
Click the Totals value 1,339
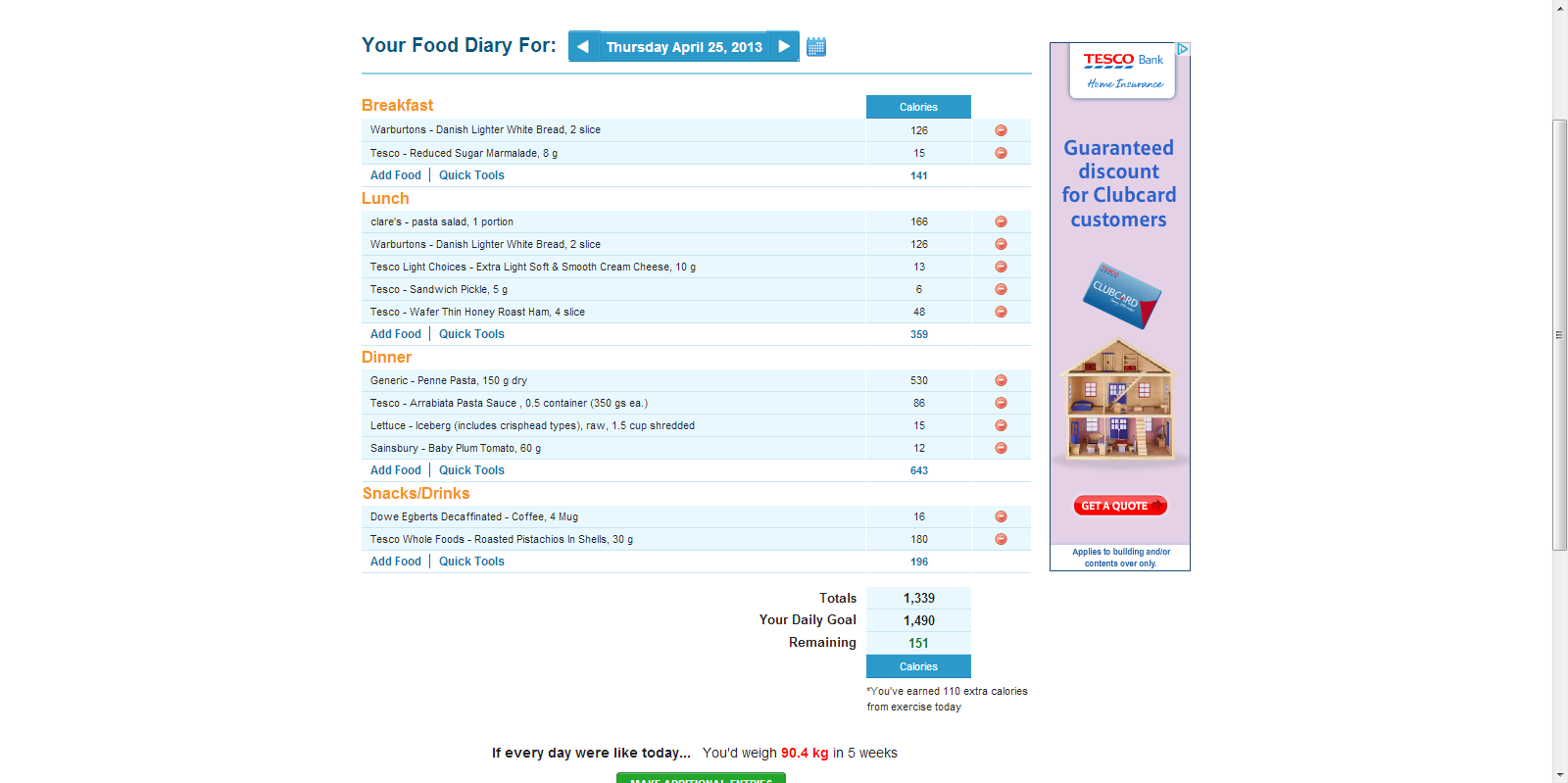[x=919, y=598]
